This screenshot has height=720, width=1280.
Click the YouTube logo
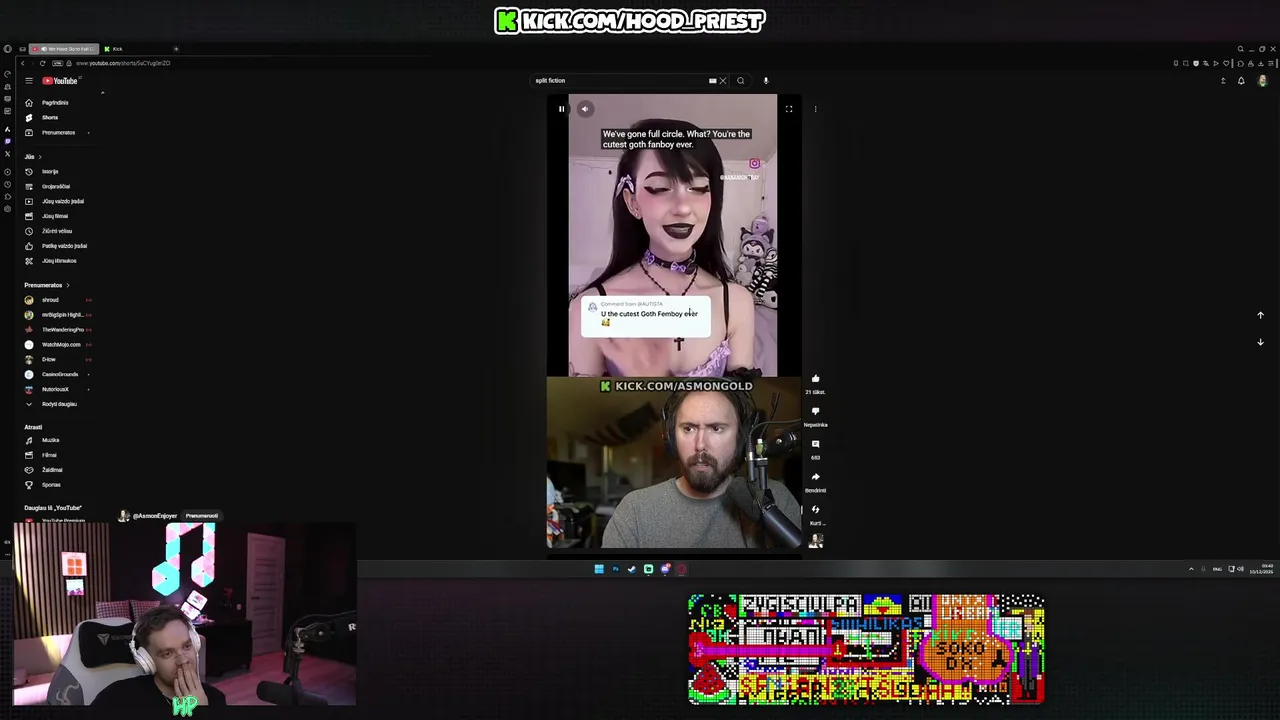[x=60, y=80]
